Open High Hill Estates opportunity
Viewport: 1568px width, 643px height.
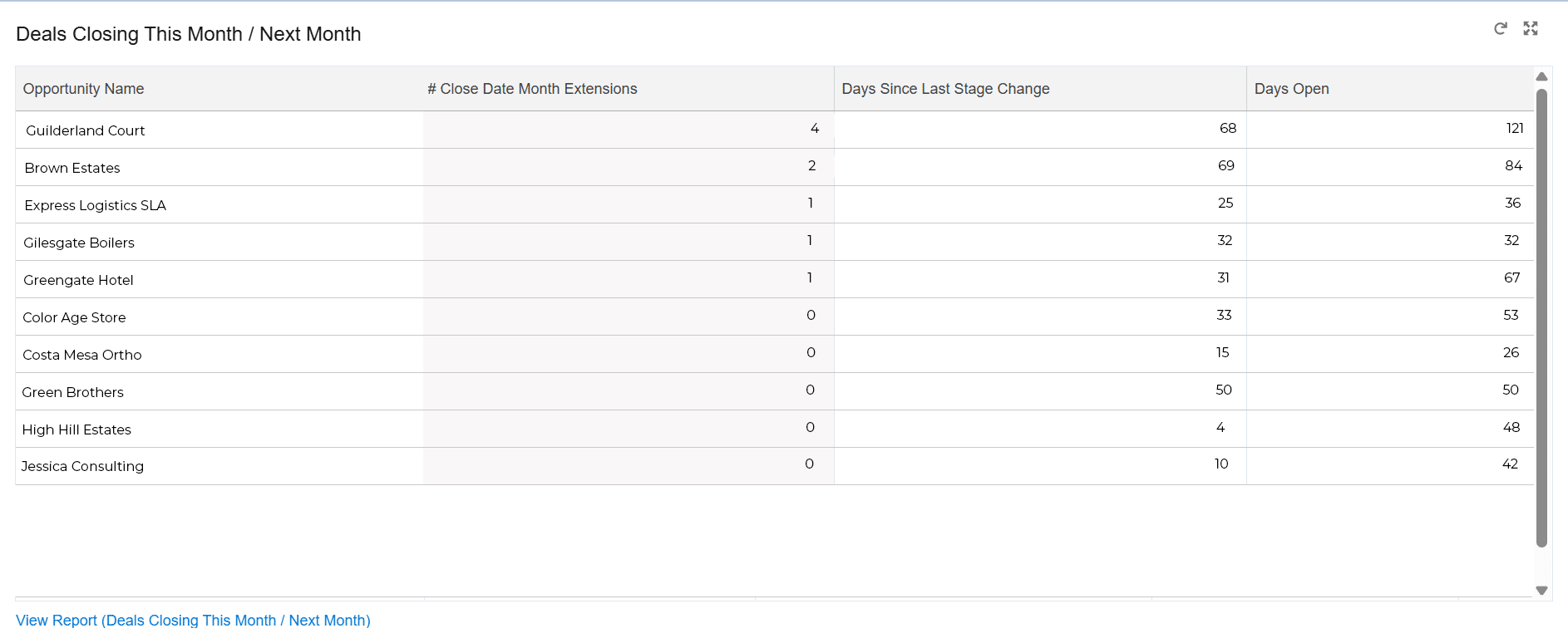click(x=76, y=429)
